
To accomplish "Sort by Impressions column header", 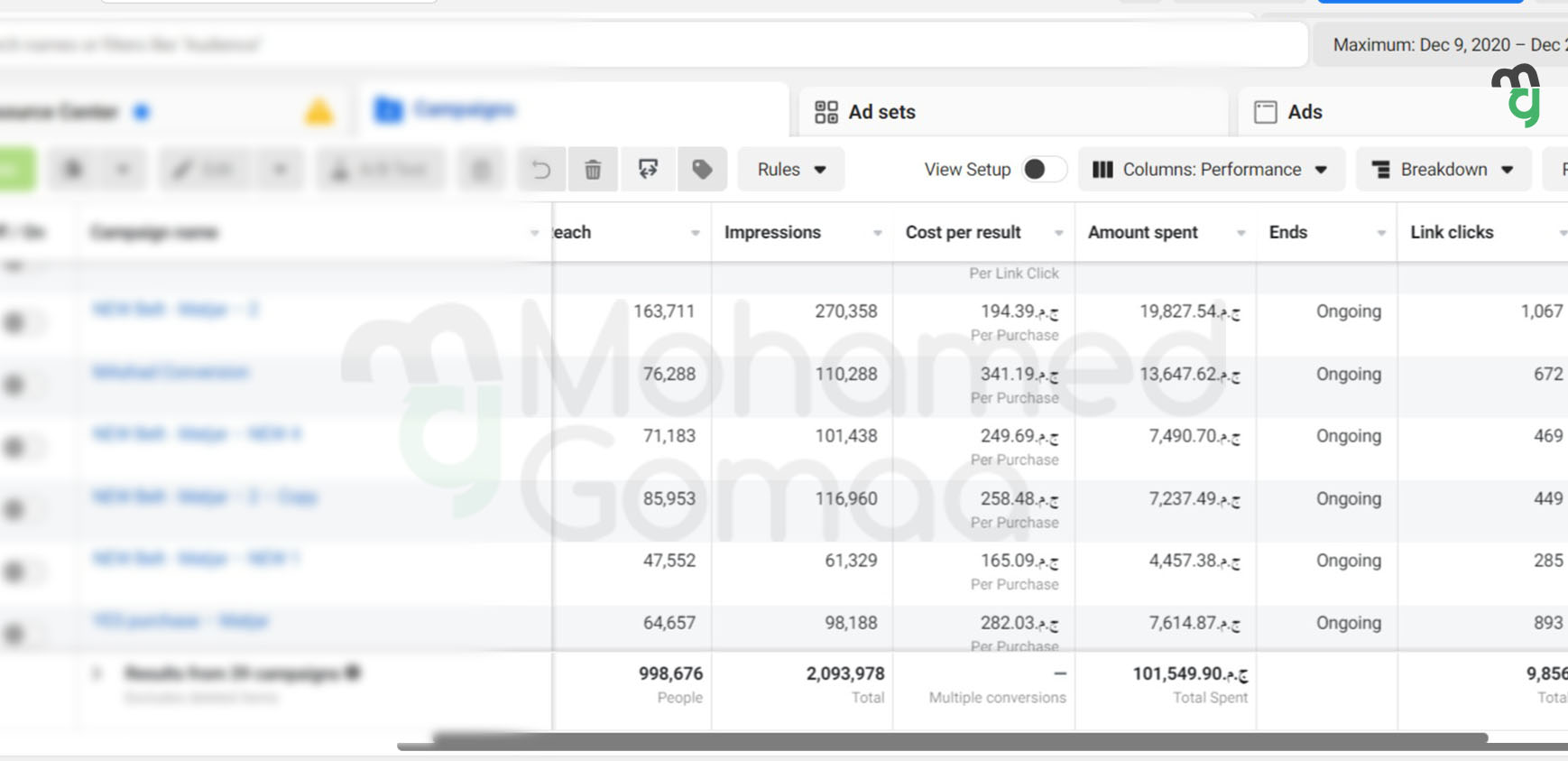I will [x=772, y=232].
